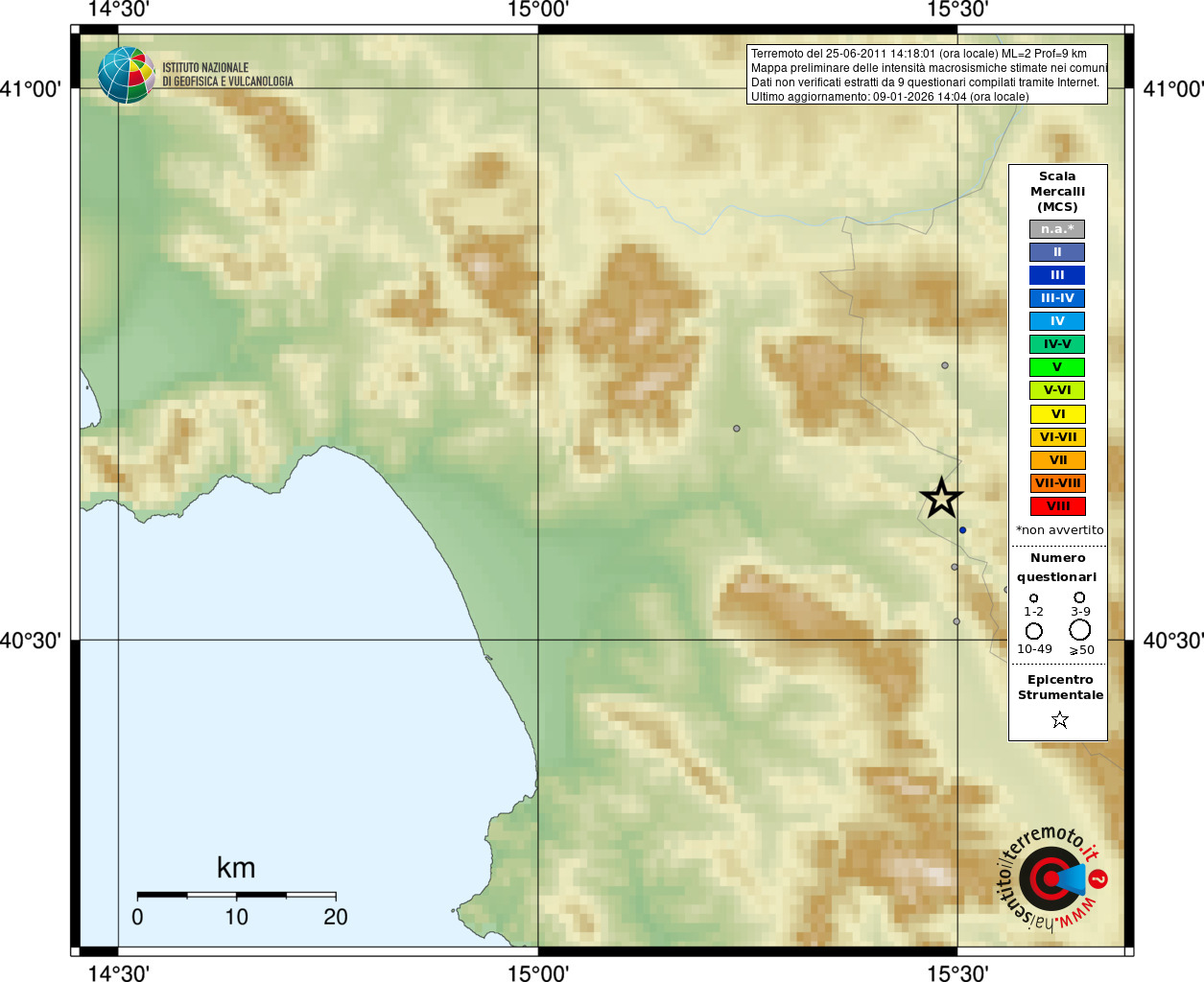Image resolution: width=1204 pixels, height=982 pixels.
Task: Click the scale bar '20' value
Action: pos(336,917)
